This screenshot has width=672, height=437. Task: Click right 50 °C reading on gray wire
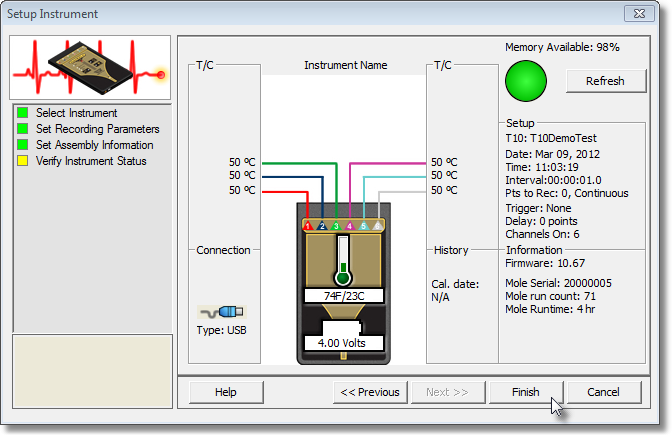pos(444,190)
